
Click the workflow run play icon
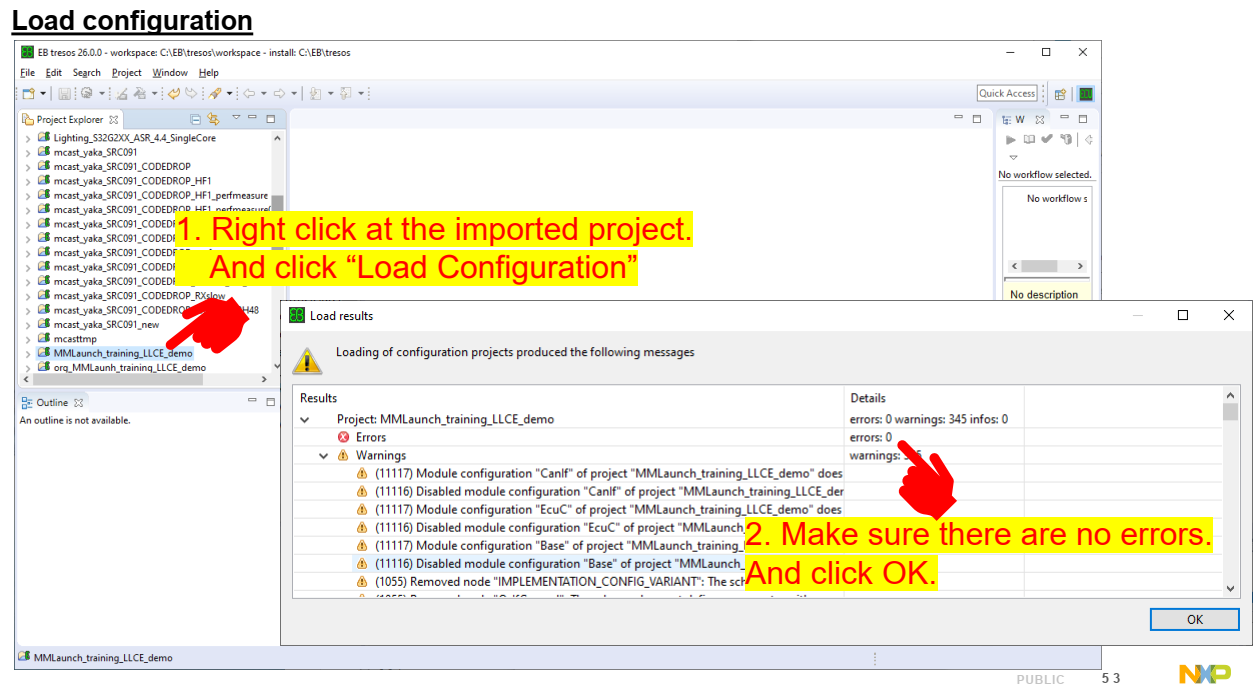(1011, 140)
